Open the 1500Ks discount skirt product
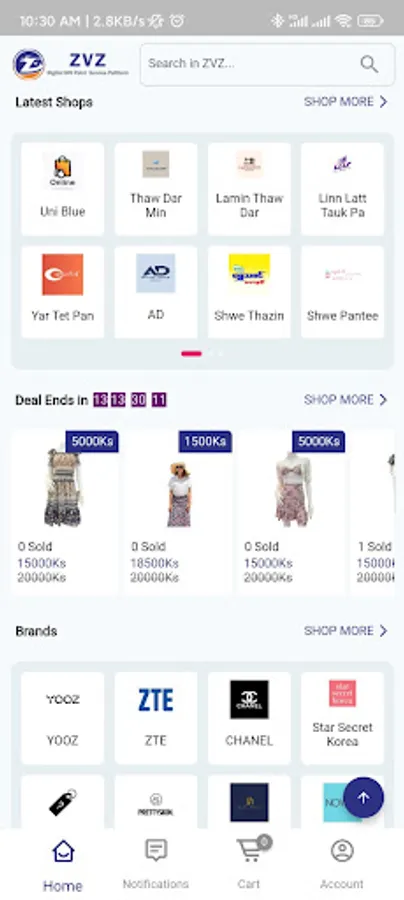 178,512
